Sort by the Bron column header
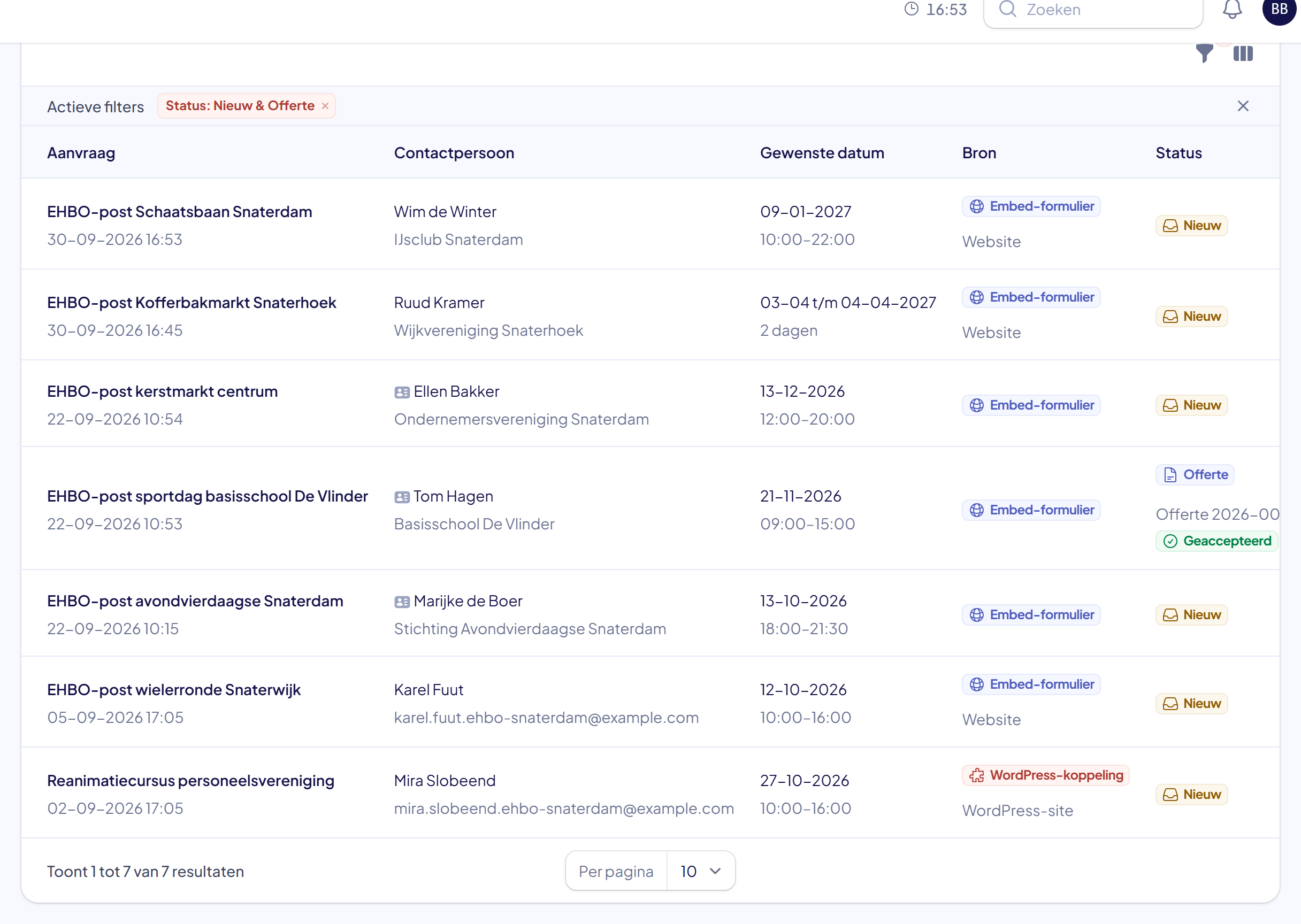 [979, 153]
